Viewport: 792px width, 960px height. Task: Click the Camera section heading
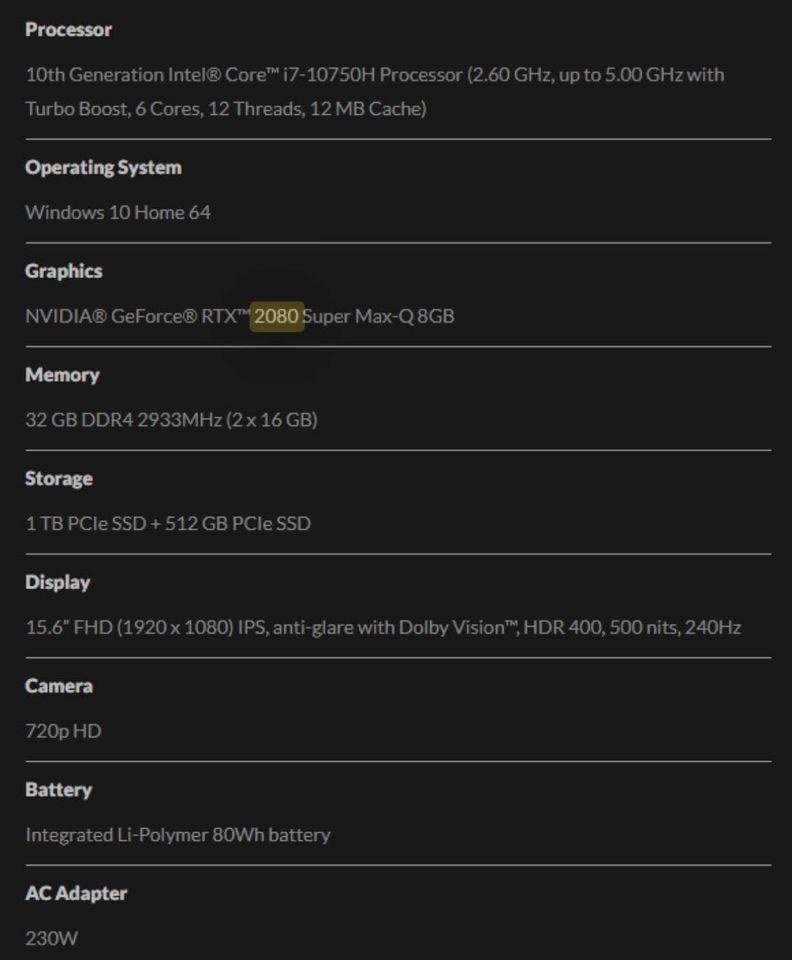point(59,686)
